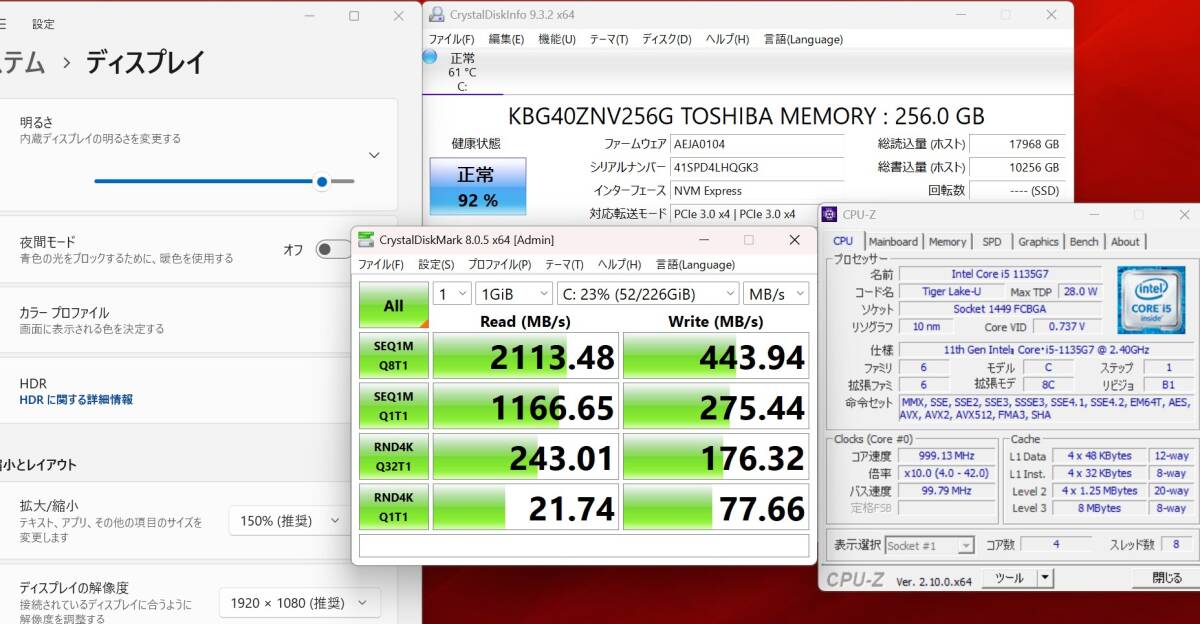This screenshot has height=624, width=1200.
Task: Open ヘルプ(H) menu in CrystalDiskInfo
Action: 727,39
